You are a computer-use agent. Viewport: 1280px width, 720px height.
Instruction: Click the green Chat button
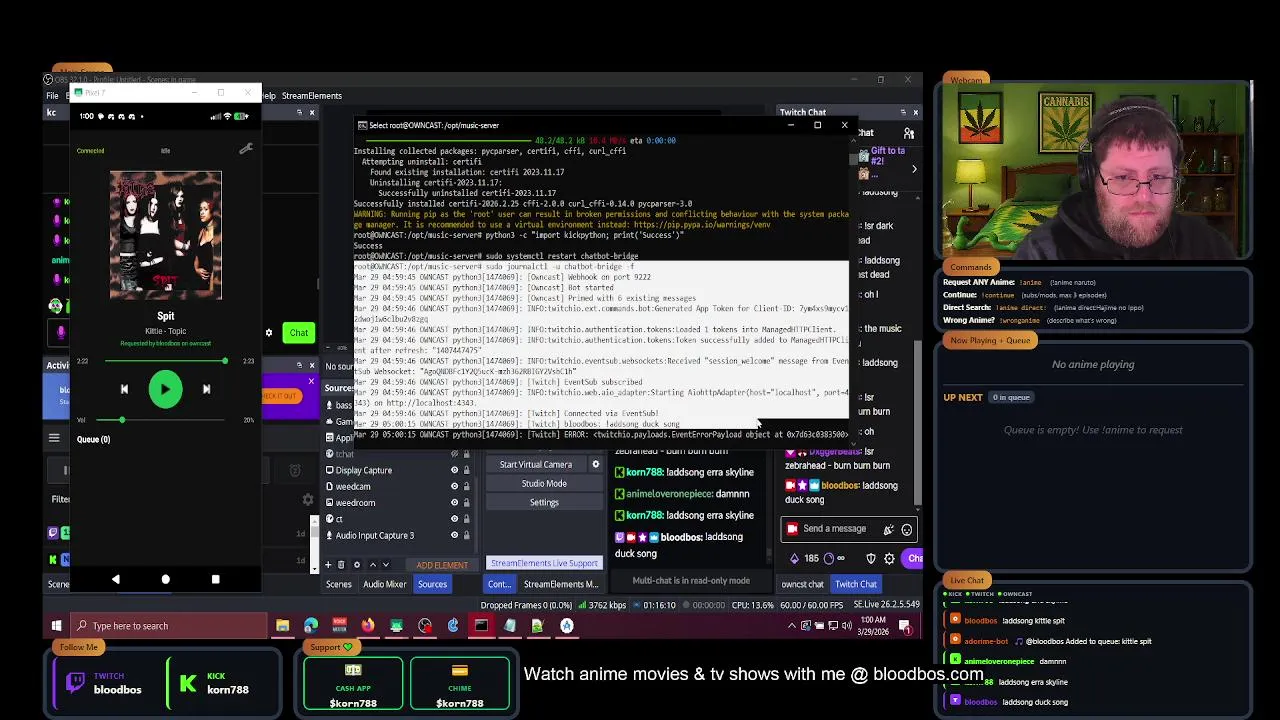point(299,333)
